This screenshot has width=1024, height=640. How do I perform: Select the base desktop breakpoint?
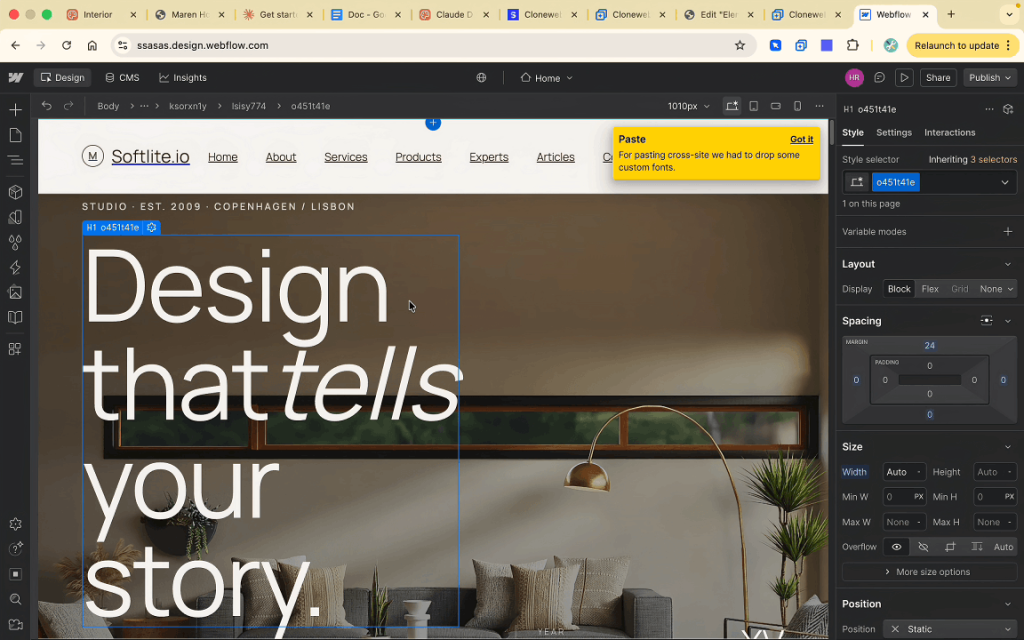[731, 106]
